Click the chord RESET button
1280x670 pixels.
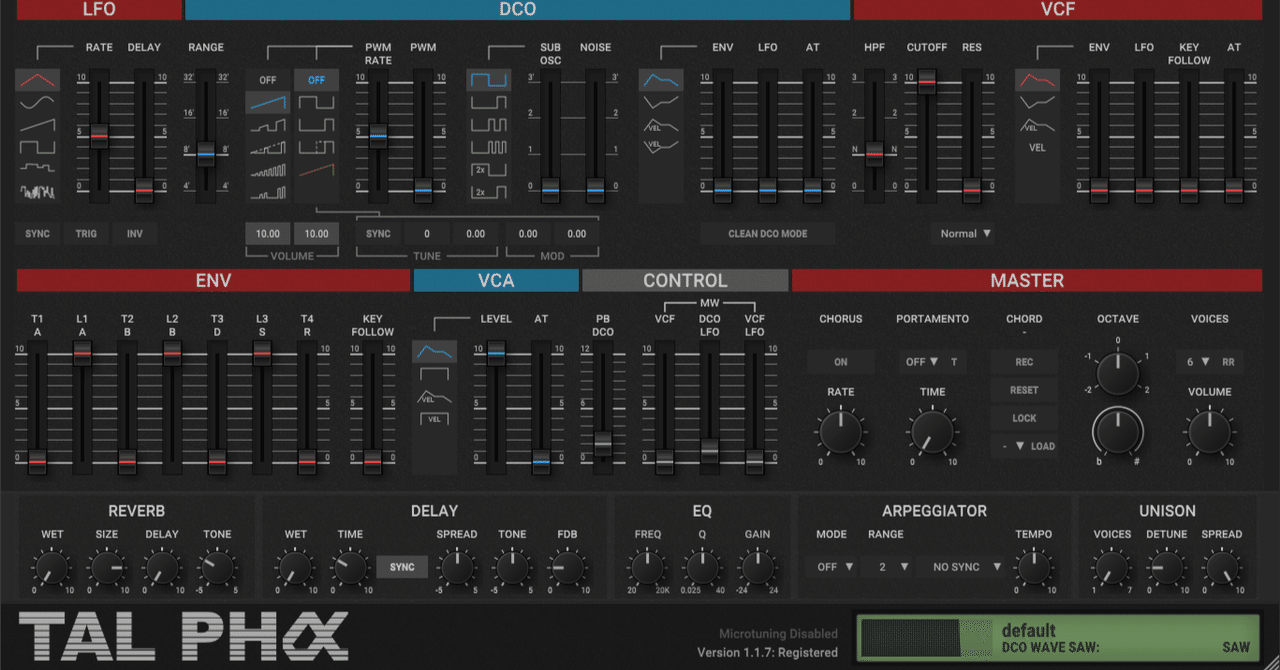(1024, 390)
